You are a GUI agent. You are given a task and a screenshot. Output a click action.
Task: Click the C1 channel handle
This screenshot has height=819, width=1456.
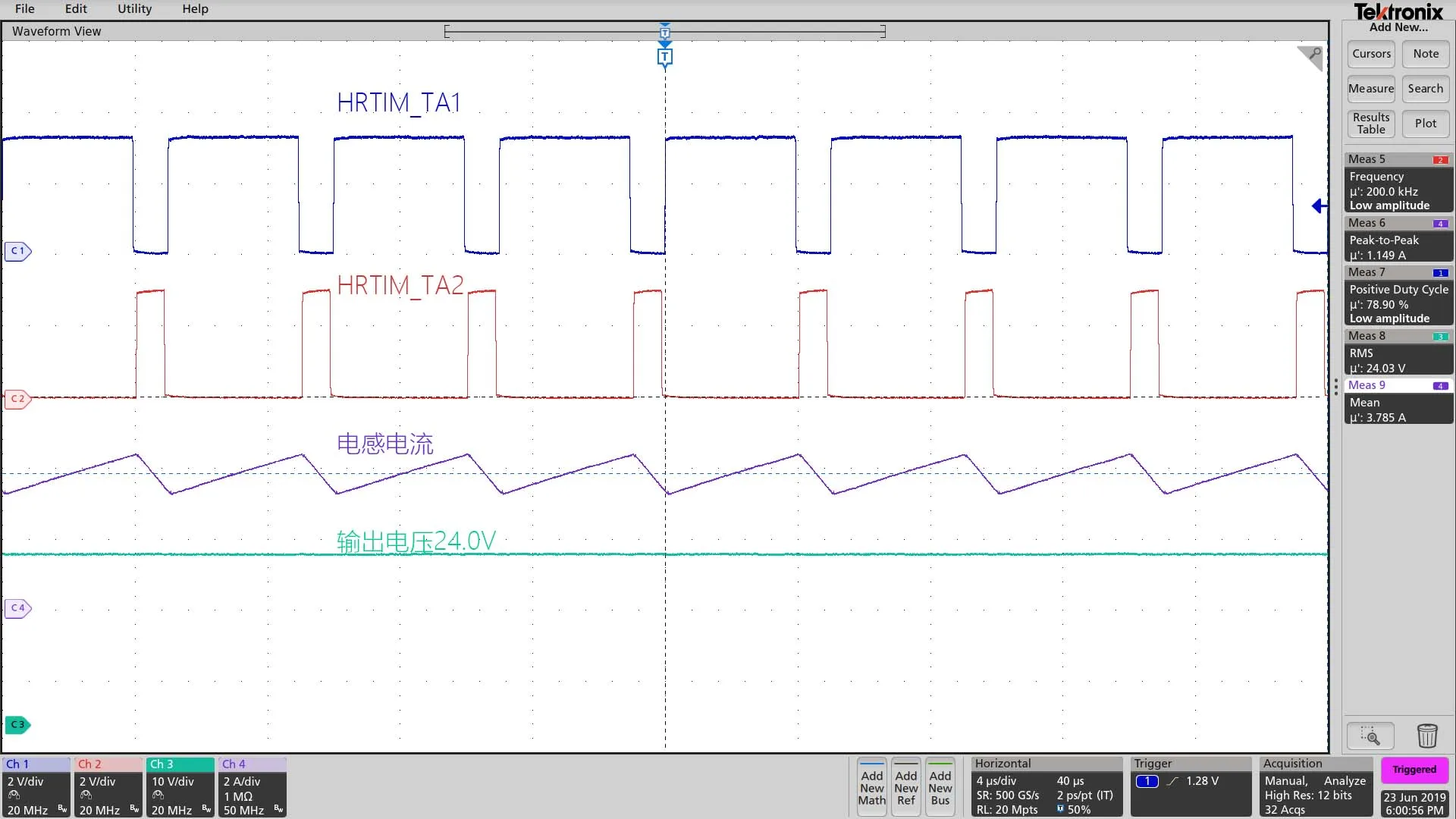pyautogui.click(x=17, y=251)
